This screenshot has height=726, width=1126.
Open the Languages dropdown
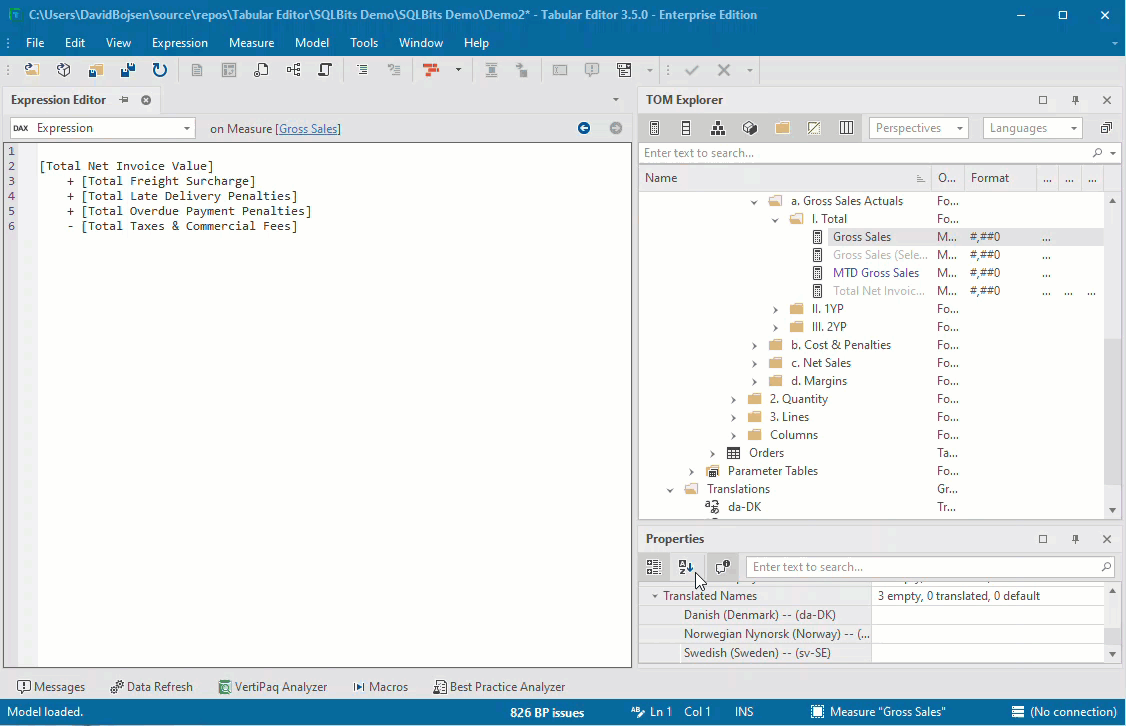coord(1032,127)
